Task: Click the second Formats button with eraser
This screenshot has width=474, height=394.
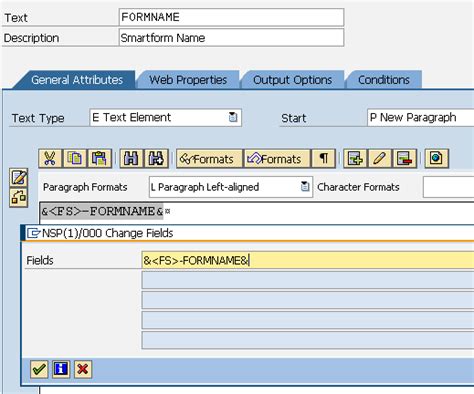Action: [277, 158]
